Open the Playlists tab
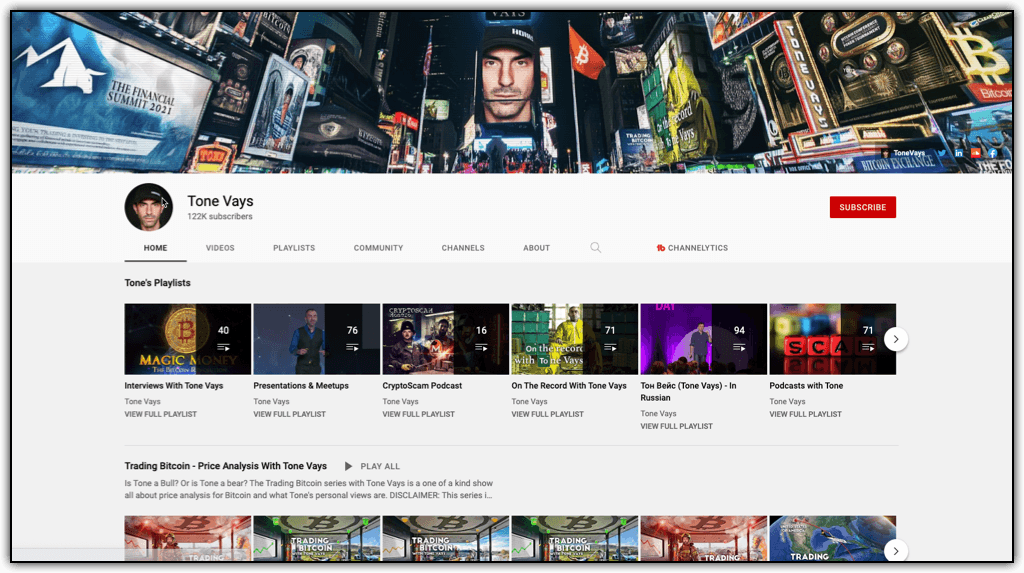 pyautogui.click(x=294, y=248)
